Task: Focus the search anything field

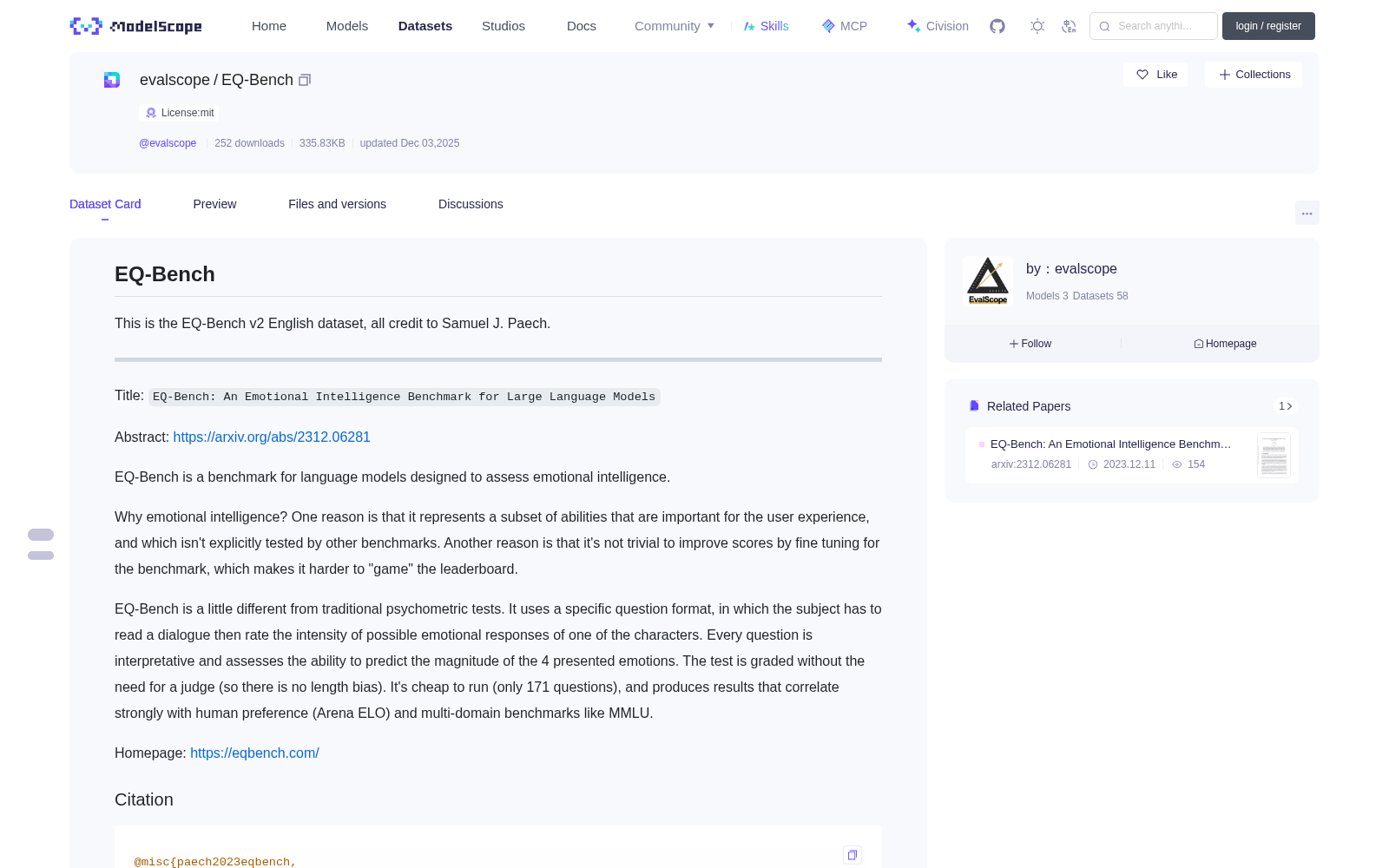Action: coord(1154,26)
